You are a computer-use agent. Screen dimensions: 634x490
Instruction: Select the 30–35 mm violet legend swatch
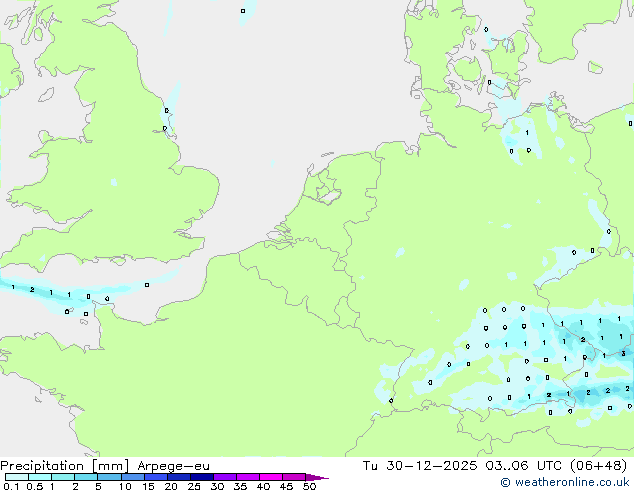225,477
